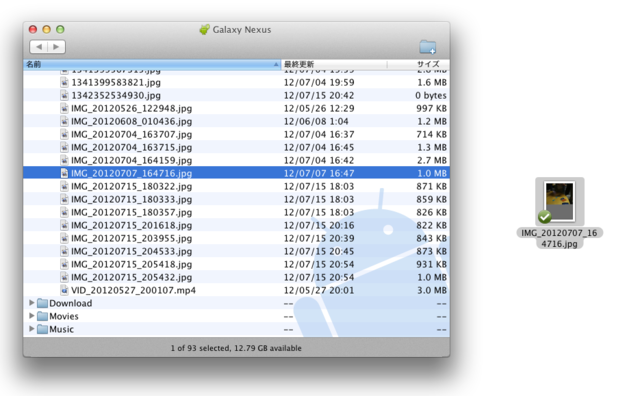Click the Android icon in title bar
640x396 pixels.
coord(204,29)
